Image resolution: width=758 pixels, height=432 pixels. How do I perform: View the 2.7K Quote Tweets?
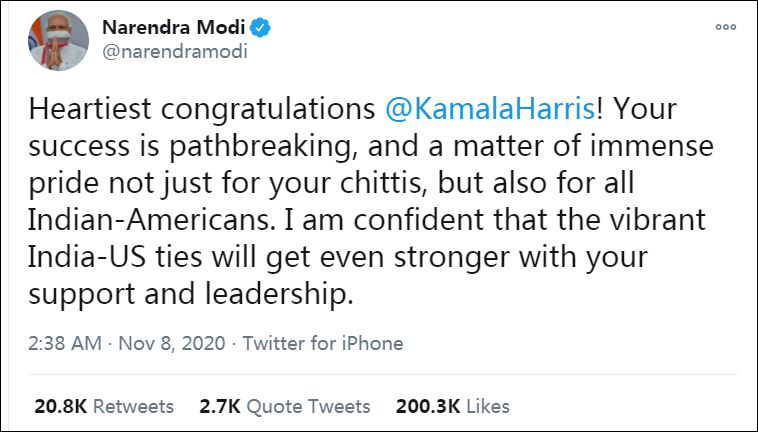coord(284,406)
